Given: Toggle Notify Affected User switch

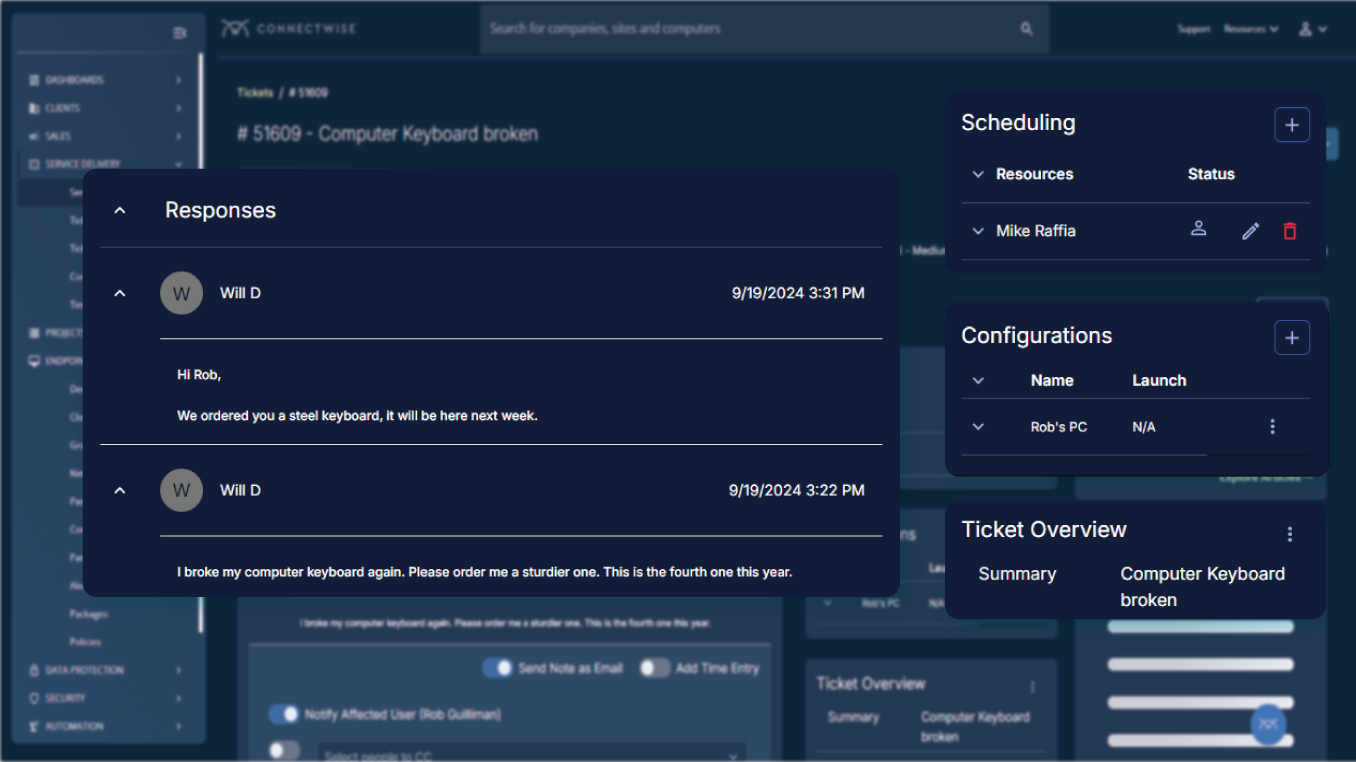Looking at the screenshot, I should click(284, 714).
